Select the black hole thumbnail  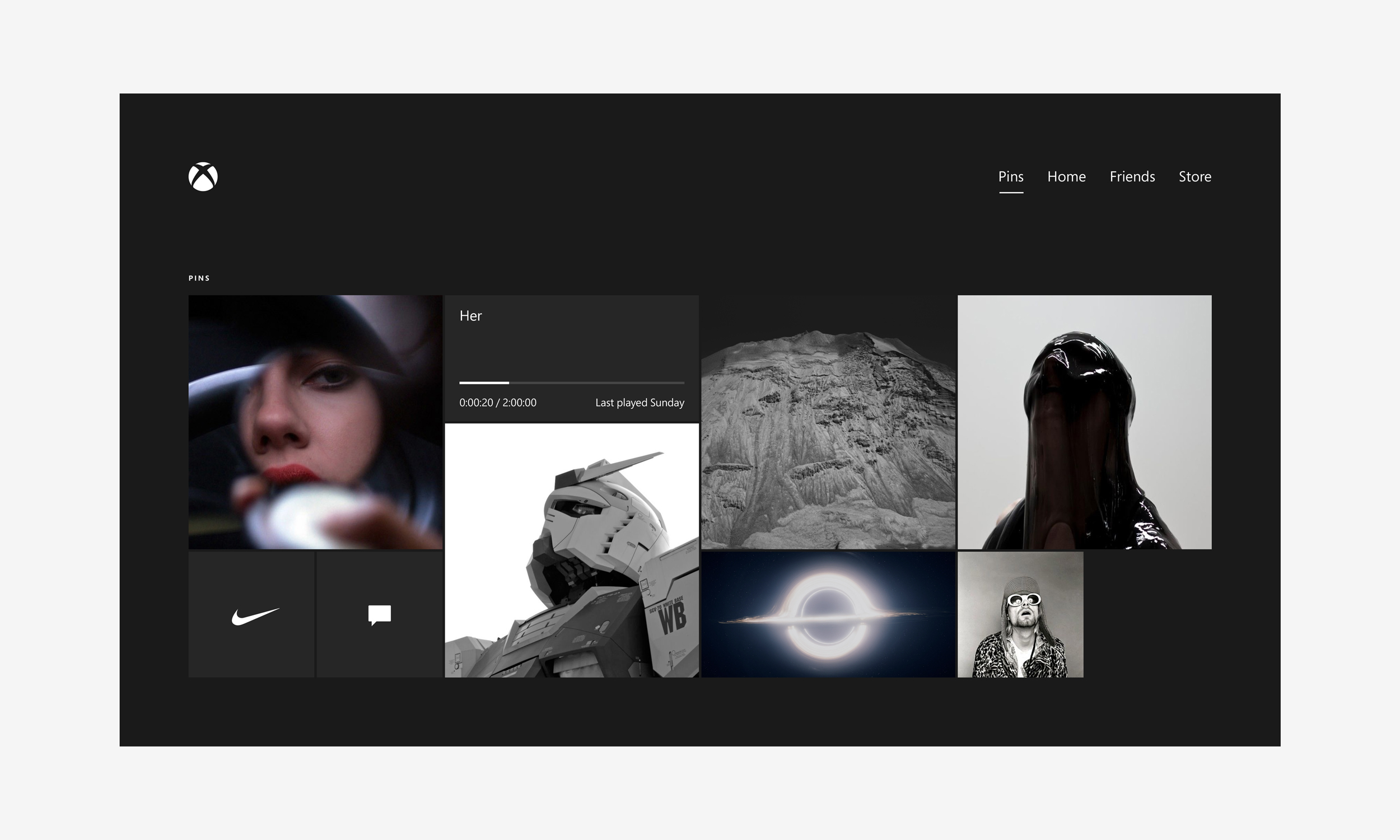point(828,614)
